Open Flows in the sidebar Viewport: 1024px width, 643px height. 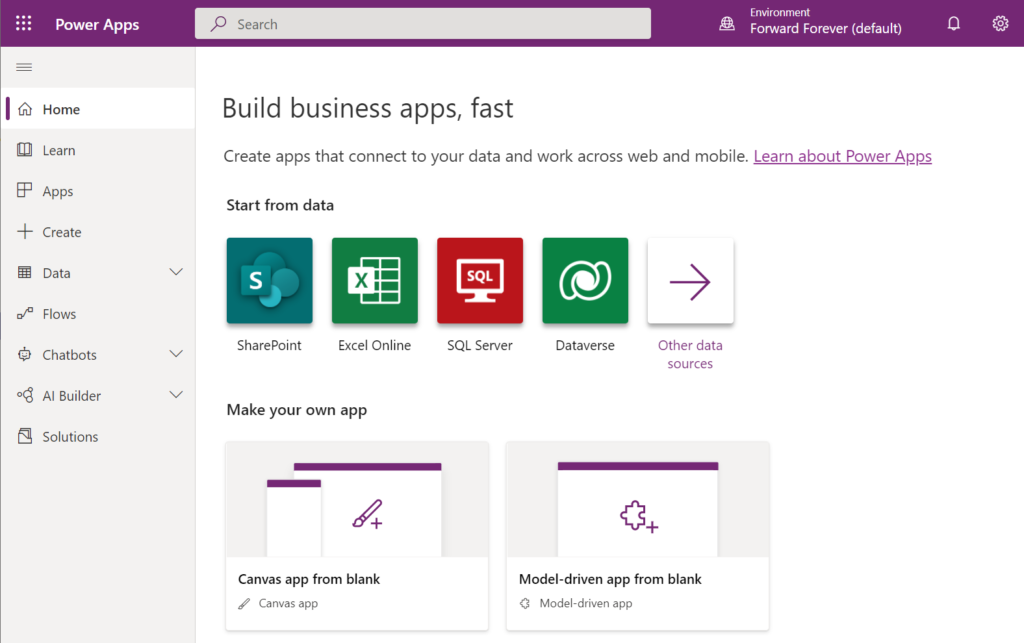pos(98,314)
